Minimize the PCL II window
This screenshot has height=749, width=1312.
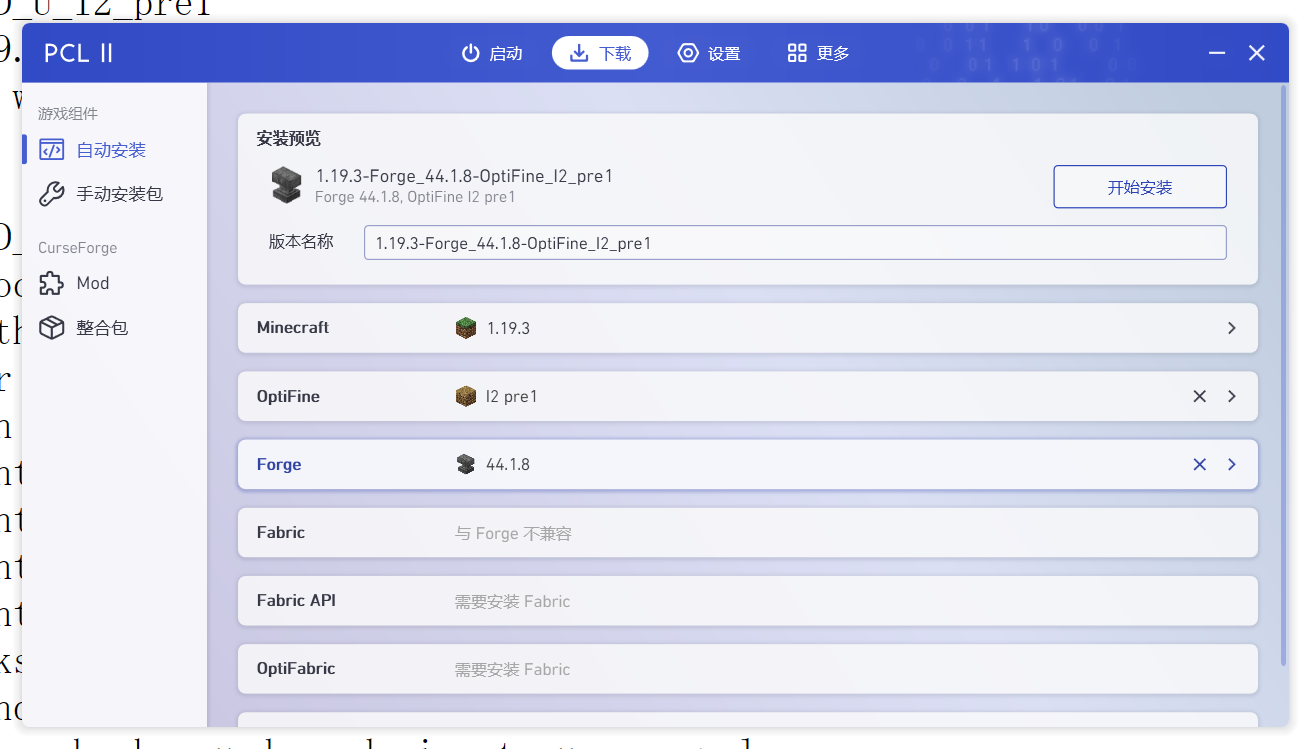click(1217, 53)
